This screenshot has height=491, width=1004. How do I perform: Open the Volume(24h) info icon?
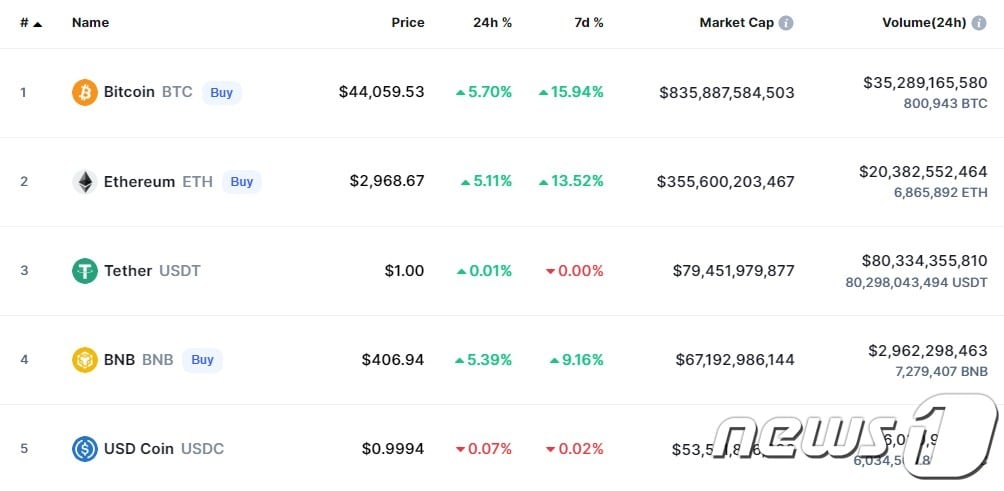(x=979, y=23)
